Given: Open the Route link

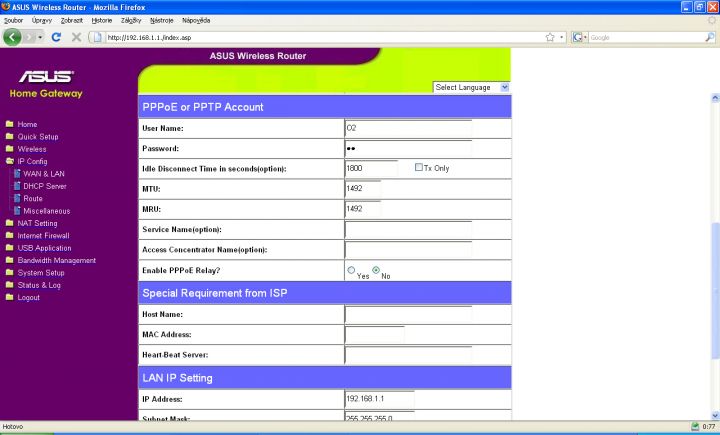Looking at the screenshot, I should (33, 199).
